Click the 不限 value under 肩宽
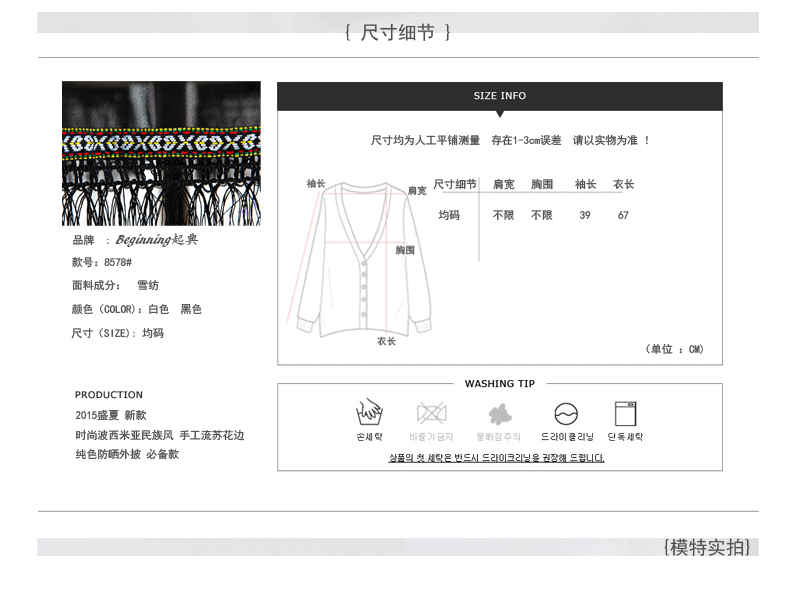This screenshot has width=790, height=599. click(503, 215)
